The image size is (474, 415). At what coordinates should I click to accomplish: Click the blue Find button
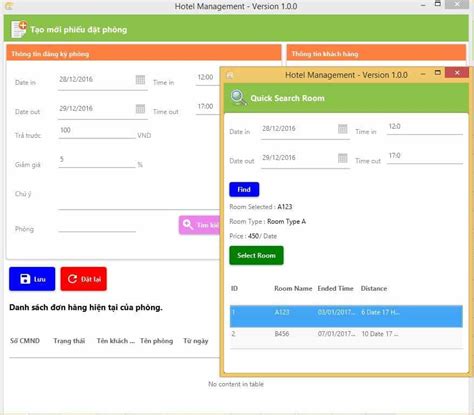(x=244, y=189)
